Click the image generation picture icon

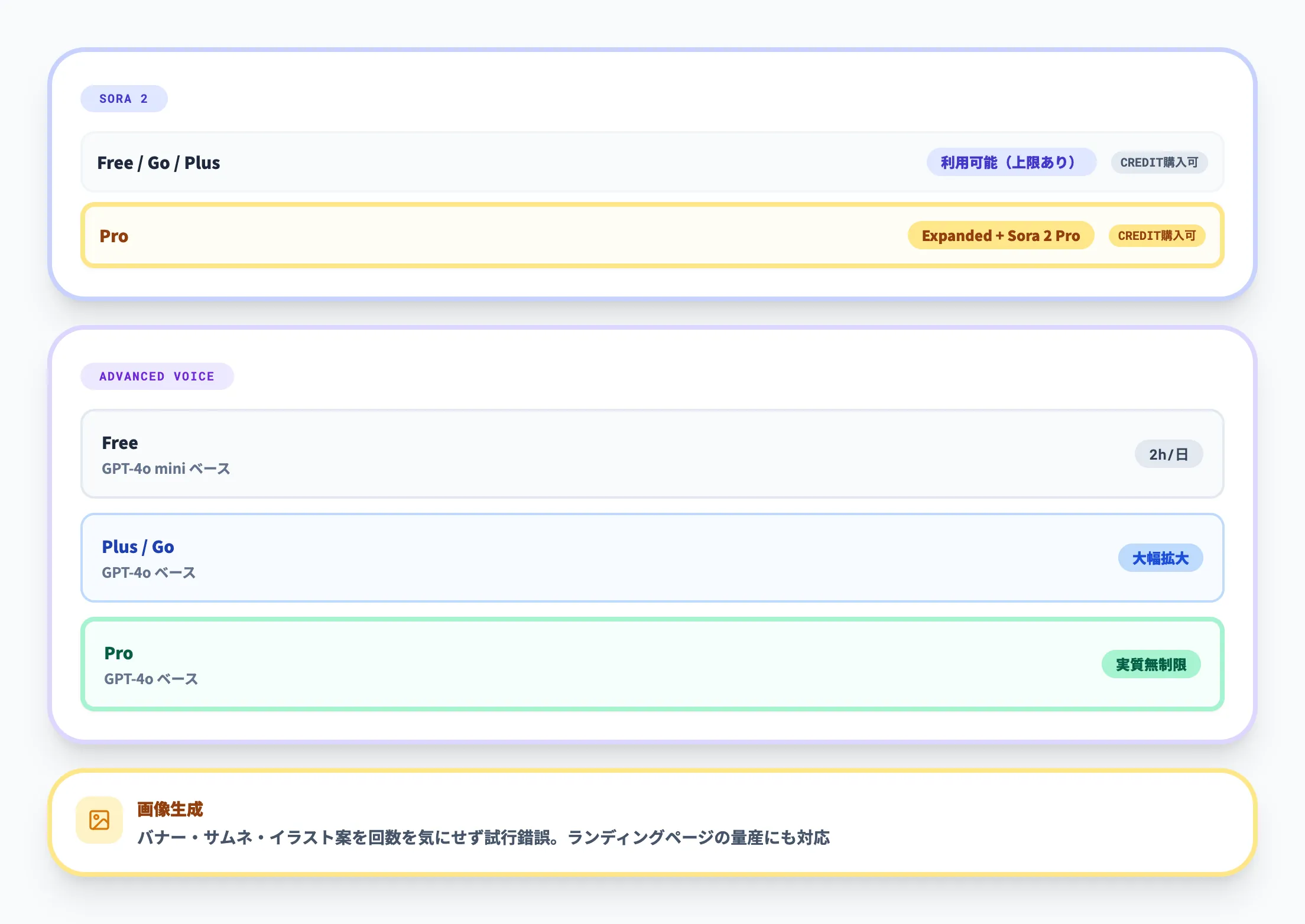(99, 820)
